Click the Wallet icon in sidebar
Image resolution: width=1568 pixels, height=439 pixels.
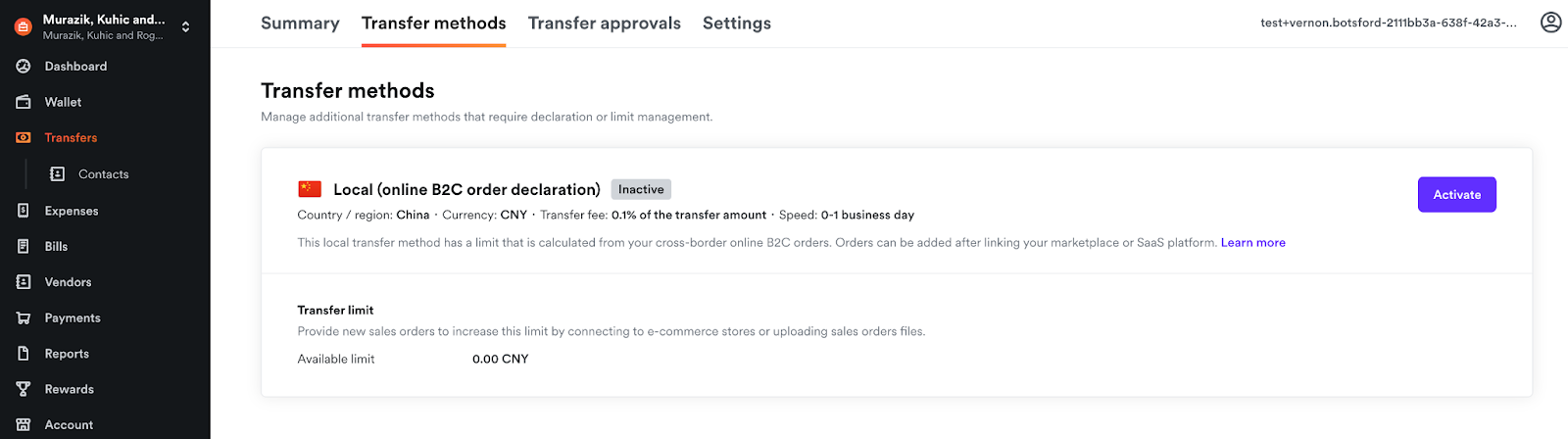pyautogui.click(x=24, y=102)
